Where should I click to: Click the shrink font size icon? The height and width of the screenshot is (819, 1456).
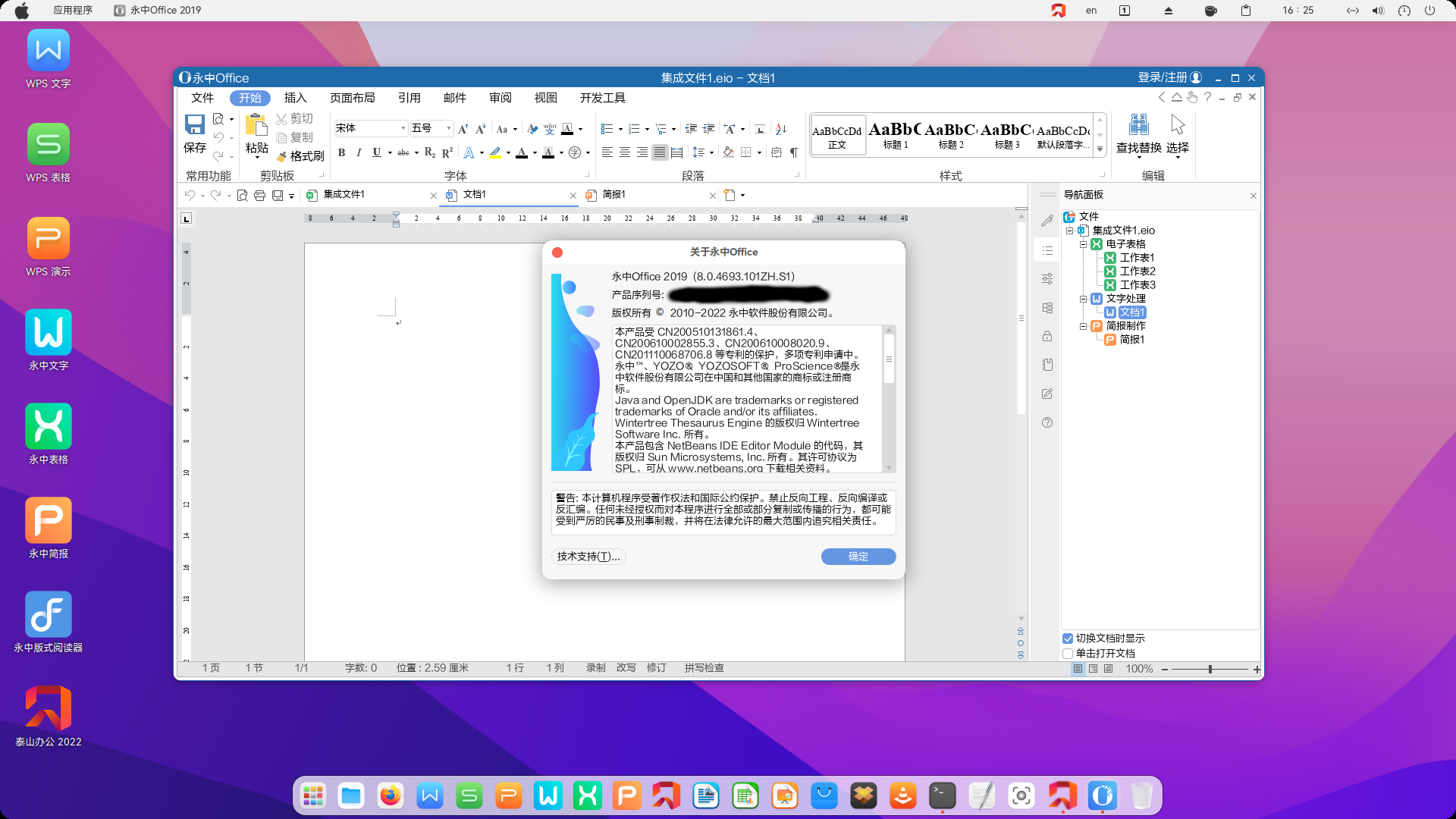481,129
